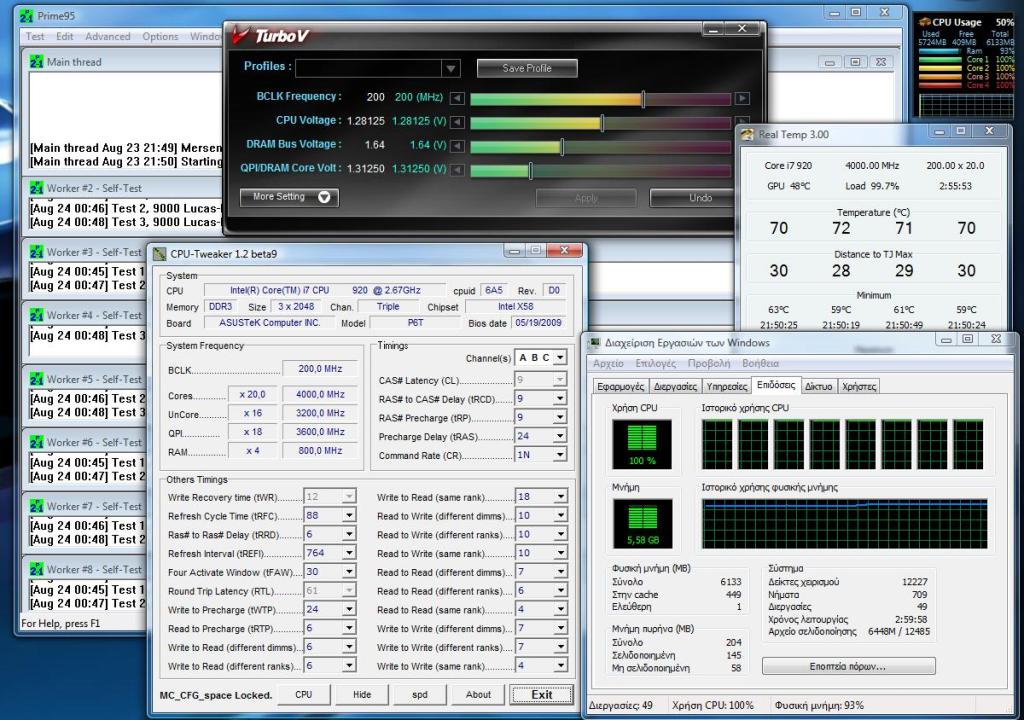This screenshot has height=720, width=1024.
Task: Open the Write to Write (same rank) dropdown
Action: (560, 665)
